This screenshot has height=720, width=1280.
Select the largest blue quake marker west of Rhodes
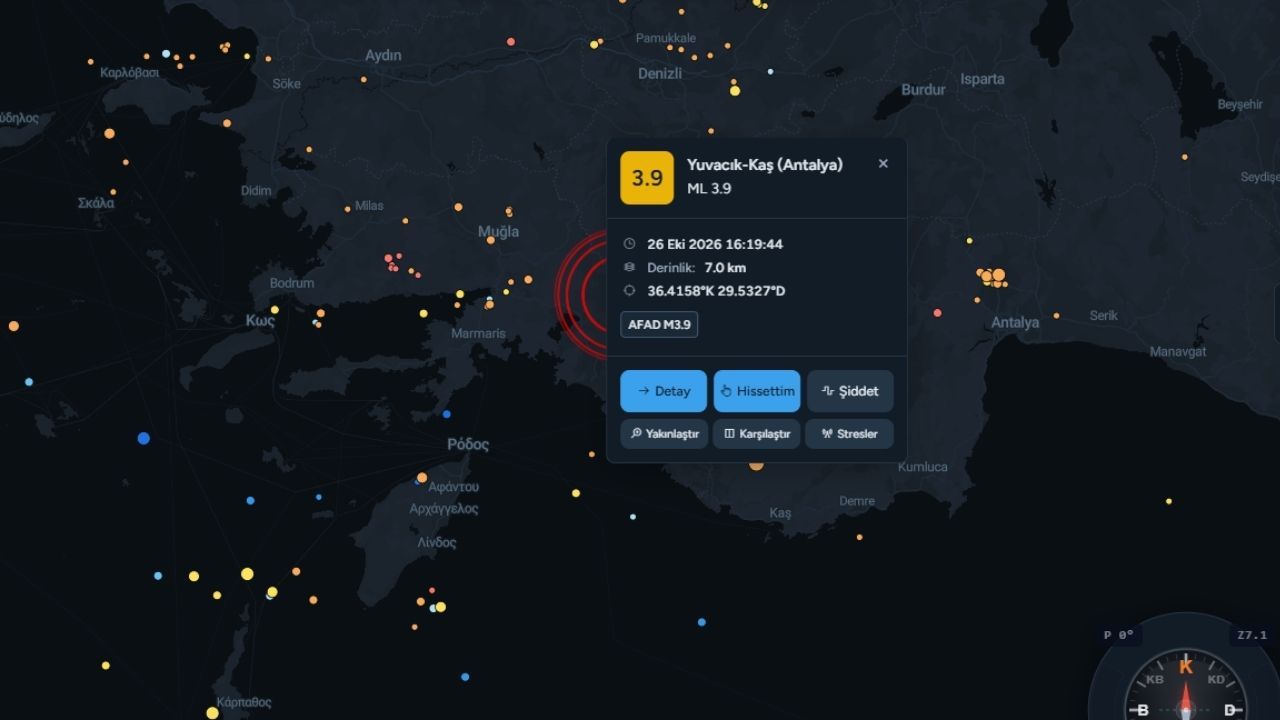tap(143, 438)
